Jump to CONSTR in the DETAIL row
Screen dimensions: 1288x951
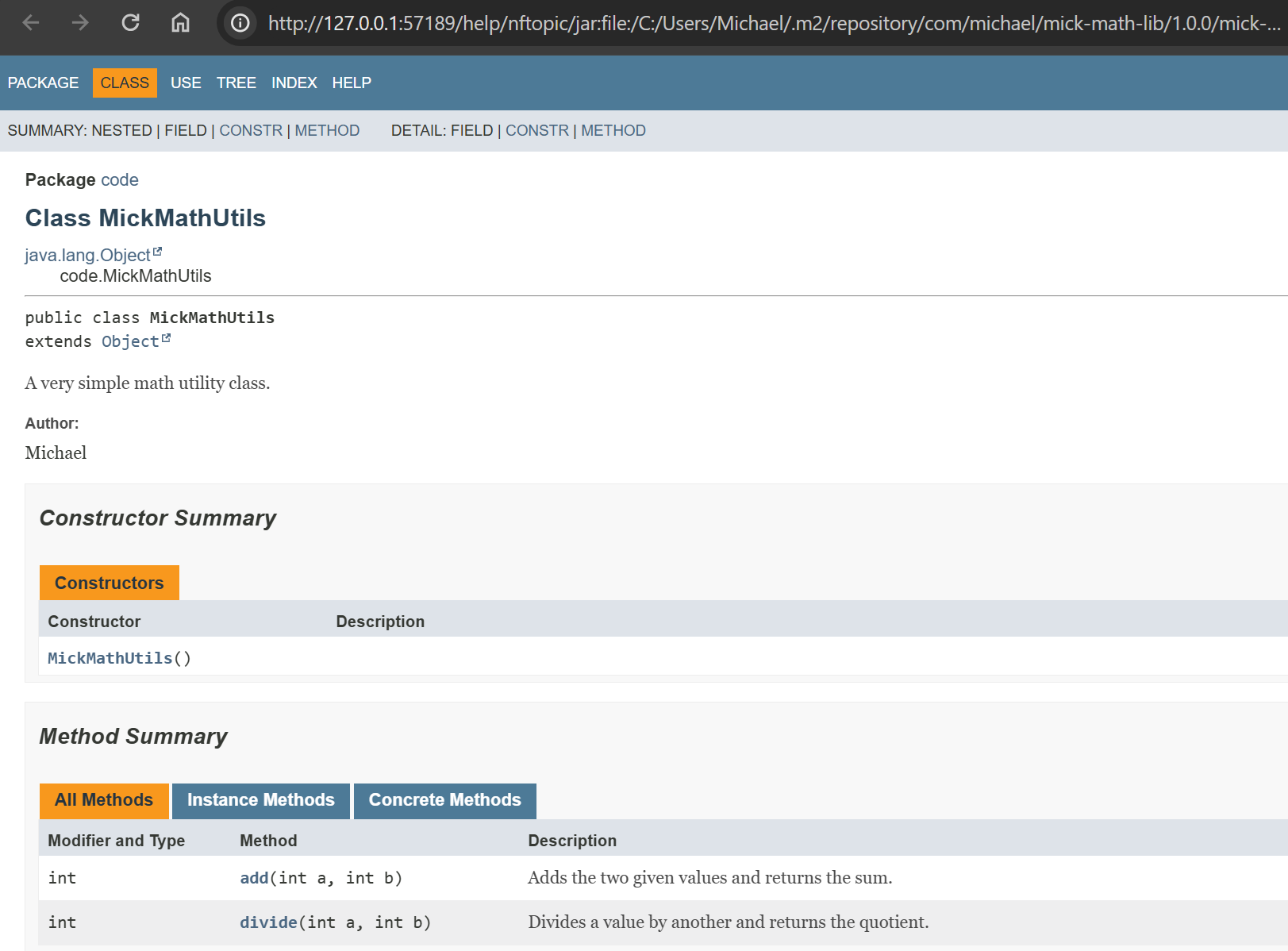tap(537, 130)
